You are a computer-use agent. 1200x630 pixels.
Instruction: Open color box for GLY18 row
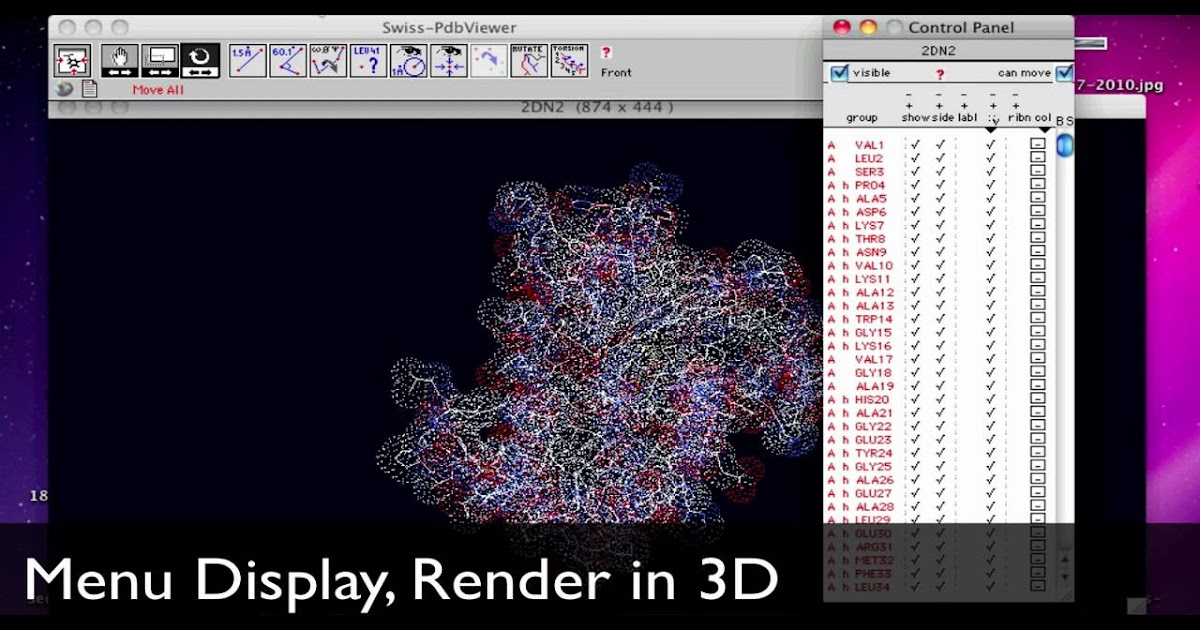[1038, 373]
